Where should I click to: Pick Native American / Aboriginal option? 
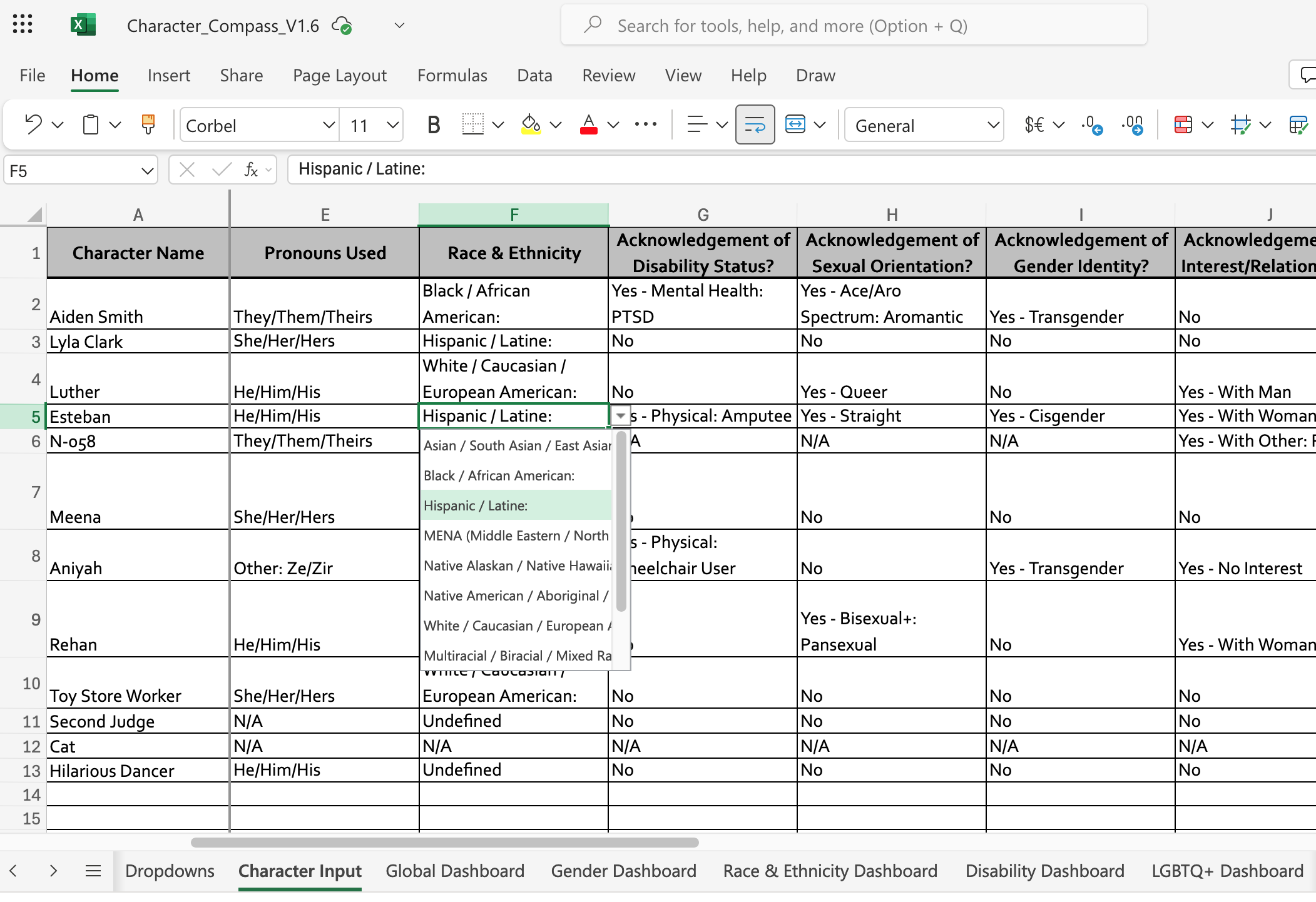pos(516,595)
